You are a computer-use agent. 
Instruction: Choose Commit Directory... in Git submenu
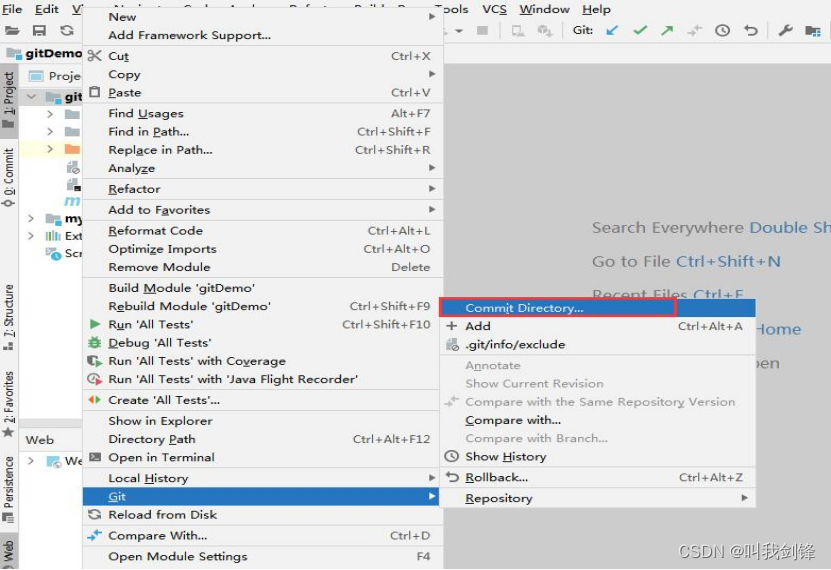coord(598,308)
